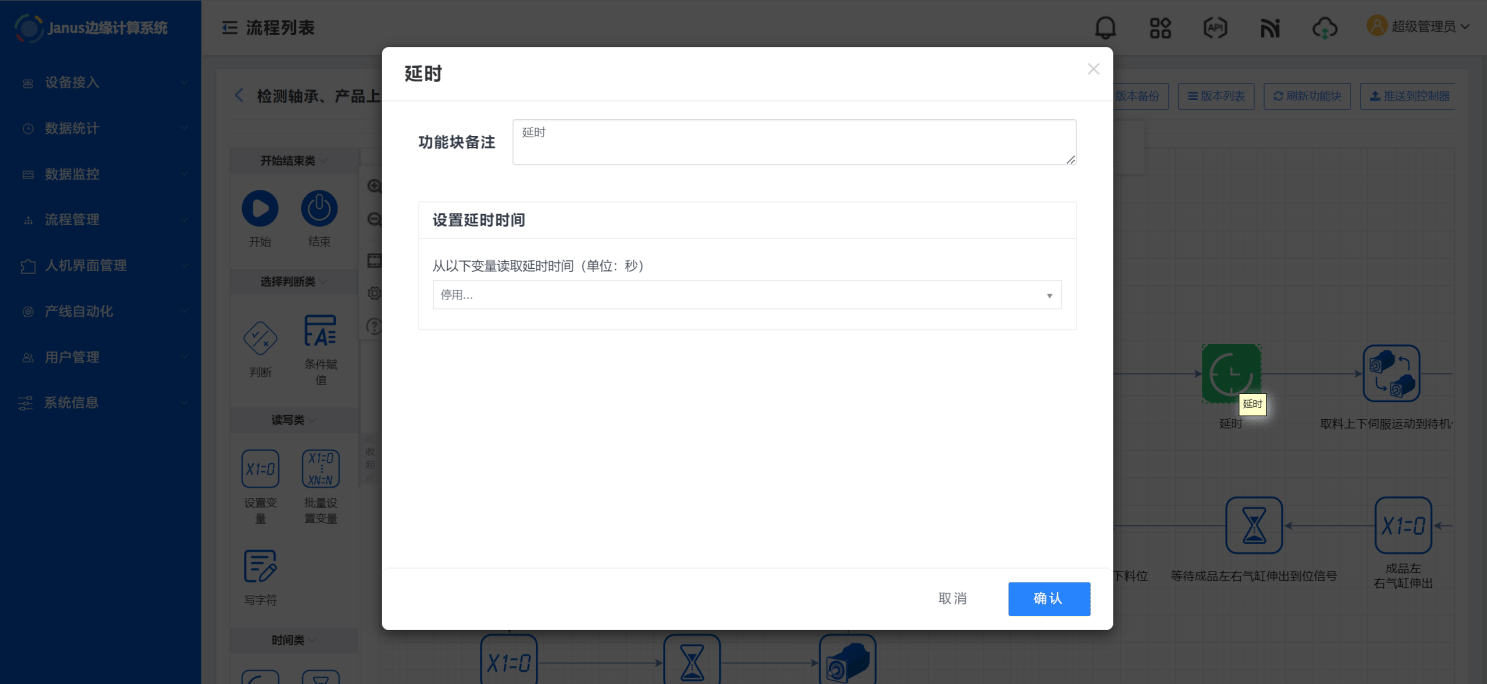Image resolution: width=1487 pixels, height=684 pixels.
Task: Click the notification bell icon
Action: click(1105, 27)
